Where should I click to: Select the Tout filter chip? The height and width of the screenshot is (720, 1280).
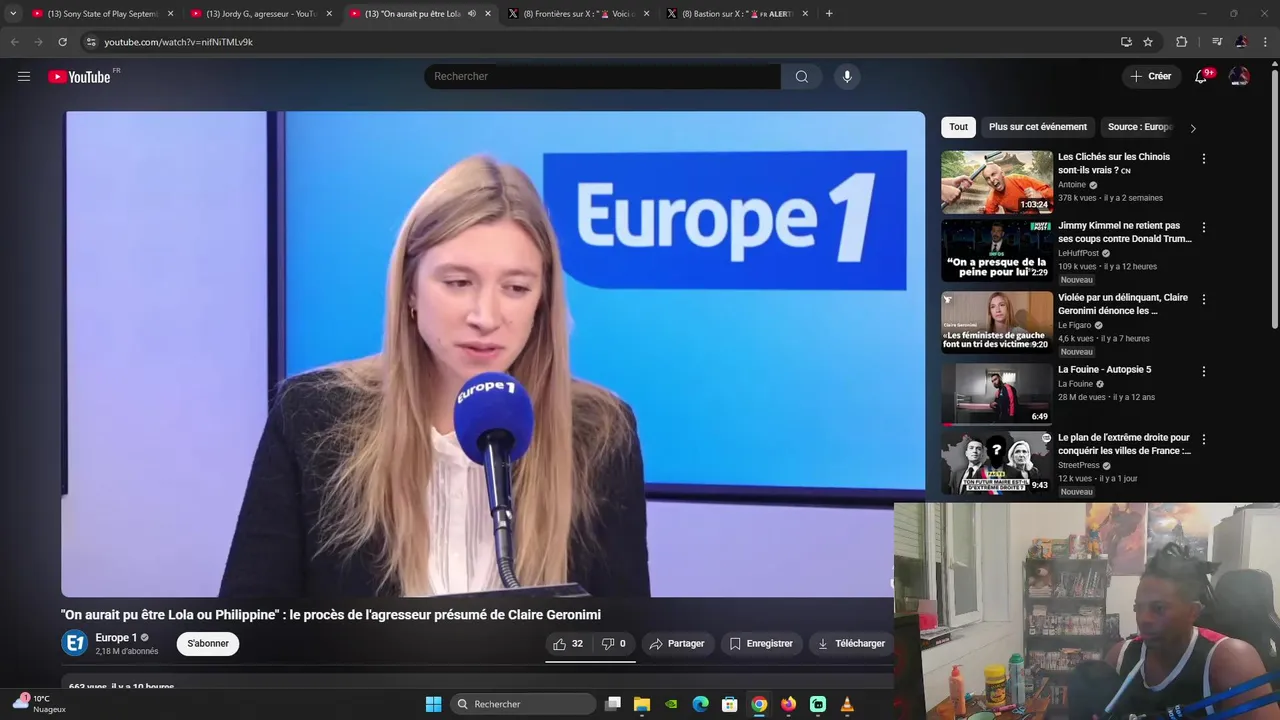[958, 127]
